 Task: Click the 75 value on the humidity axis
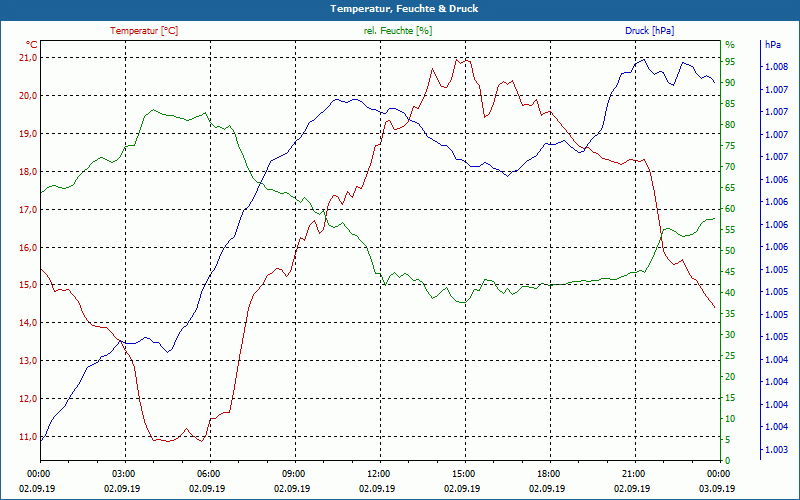point(730,146)
